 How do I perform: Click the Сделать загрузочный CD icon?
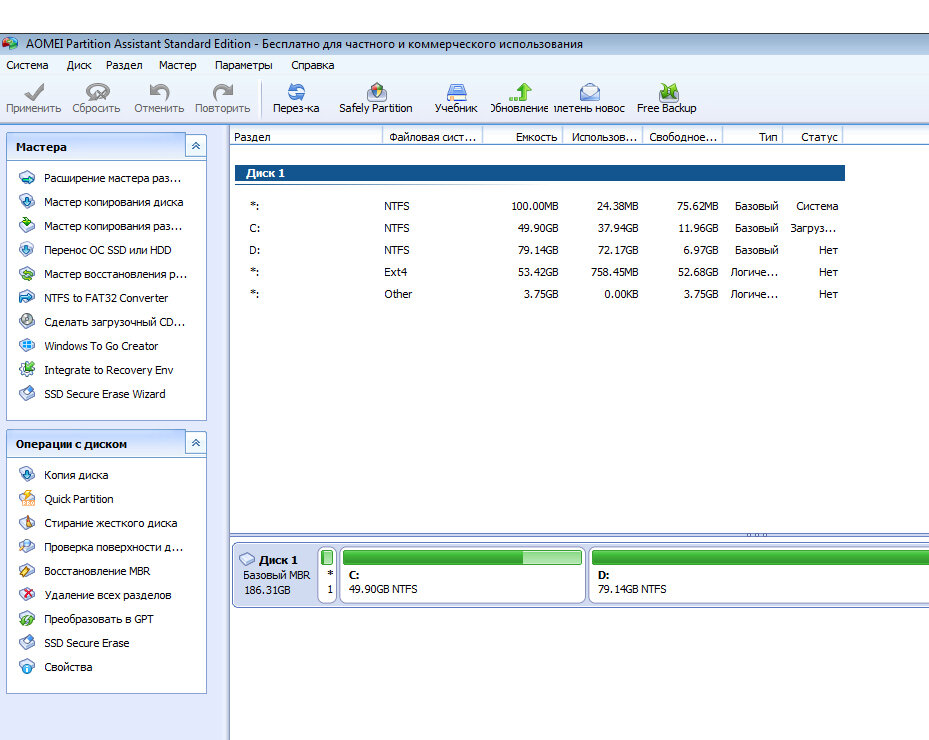pos(27,321)
